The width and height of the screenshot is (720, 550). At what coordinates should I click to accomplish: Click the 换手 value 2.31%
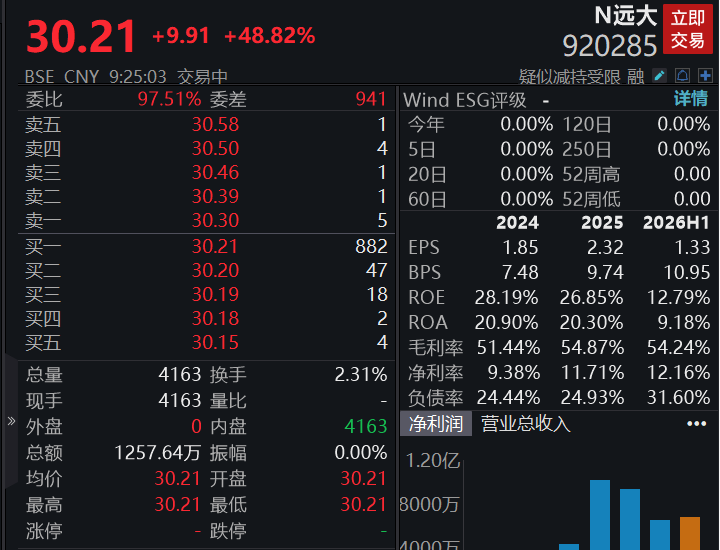[360, 375]
